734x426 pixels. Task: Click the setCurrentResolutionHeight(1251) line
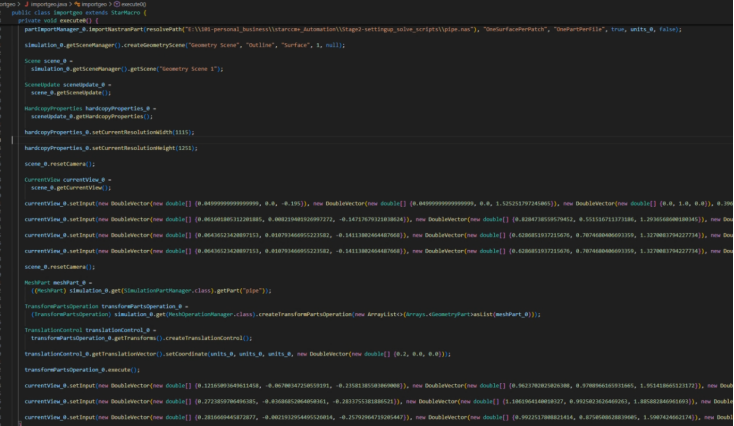[111, 148]
